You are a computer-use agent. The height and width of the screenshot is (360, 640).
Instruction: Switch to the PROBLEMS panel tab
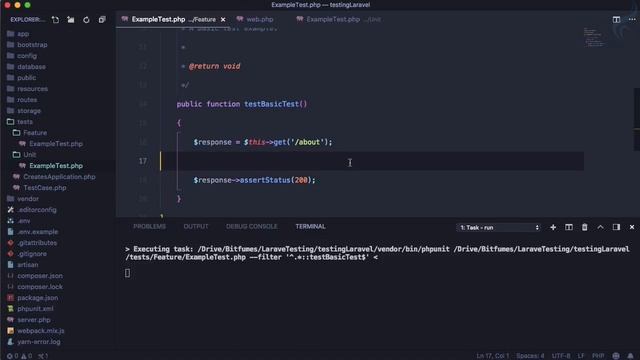(x=149, y=227)
